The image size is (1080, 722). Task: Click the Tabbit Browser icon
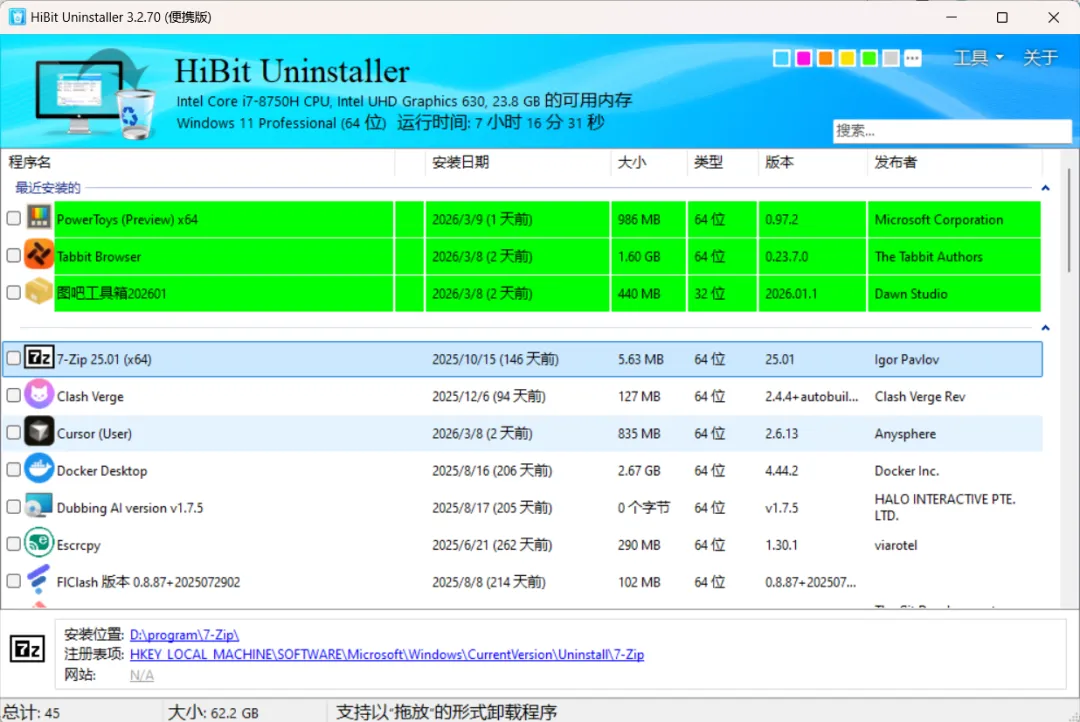tap(39, 255)
